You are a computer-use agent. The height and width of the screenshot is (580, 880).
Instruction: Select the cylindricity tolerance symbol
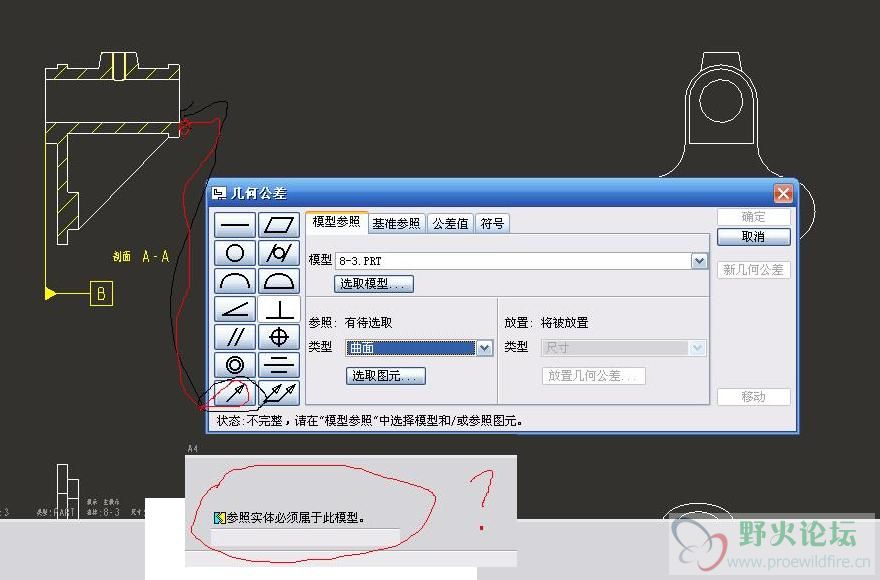pyautogui.click(x=279, y=253)
